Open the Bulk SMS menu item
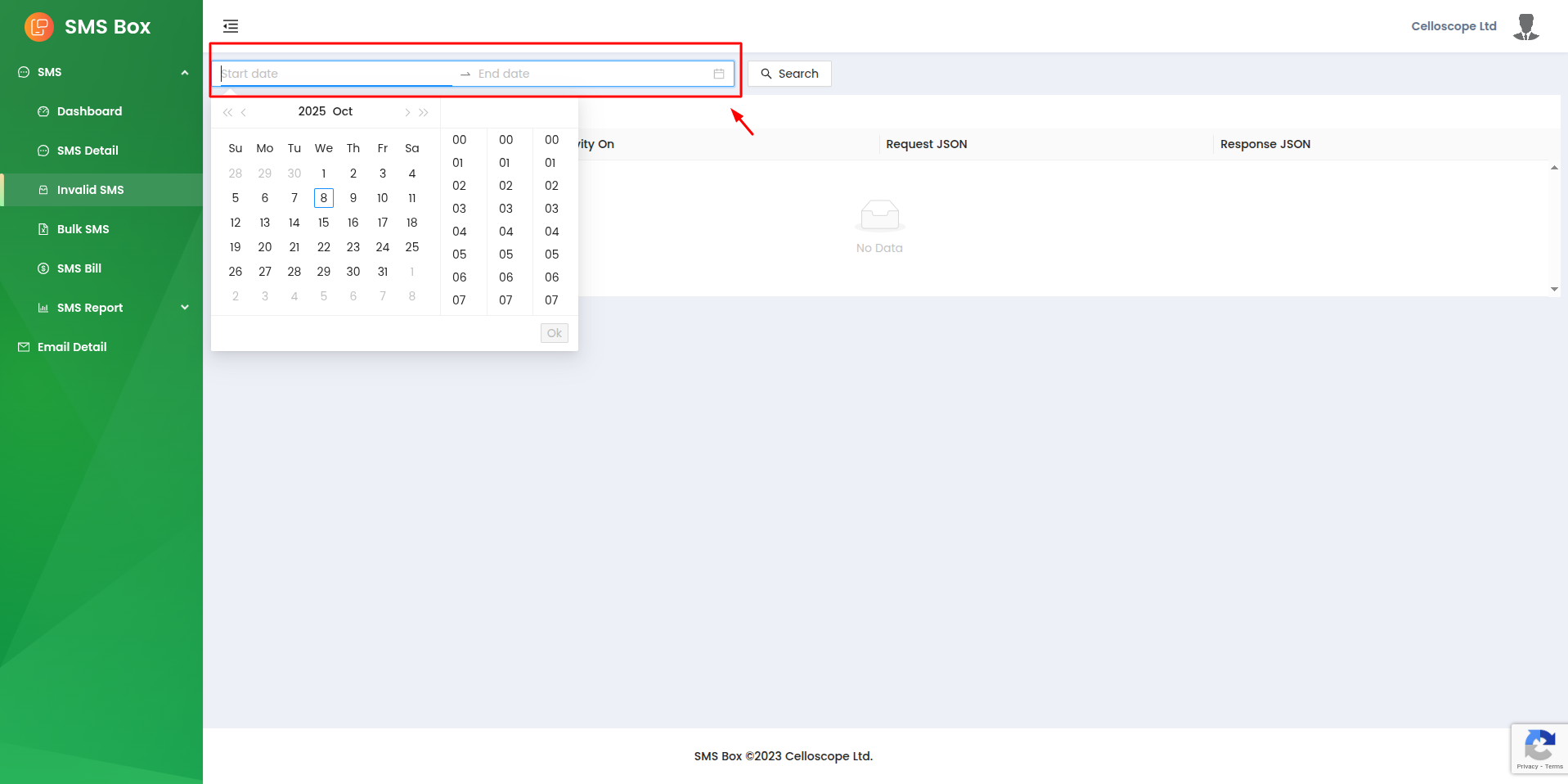This screenshot has height=784, width=1568. tap(83, 229)
